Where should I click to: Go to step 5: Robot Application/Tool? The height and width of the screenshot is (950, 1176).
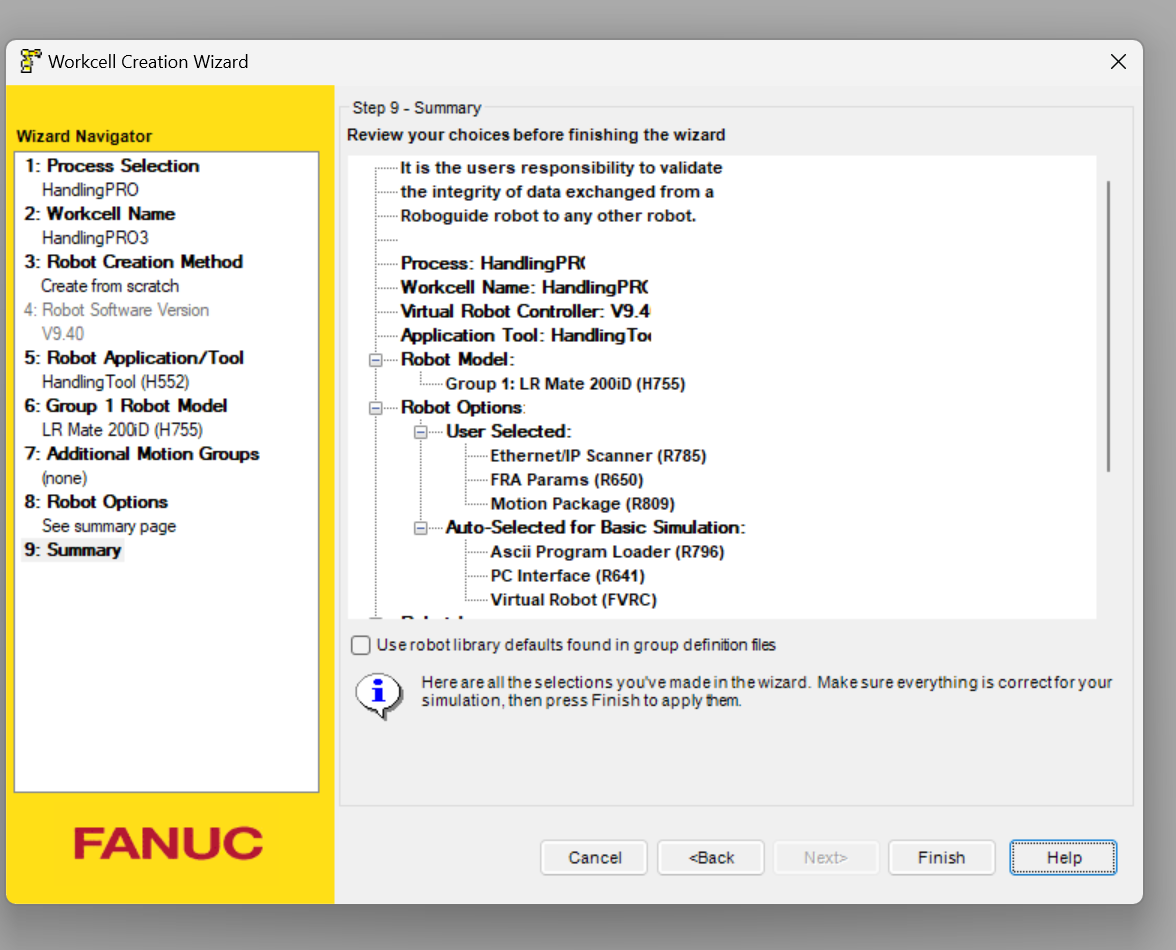pyautogui.click(x=134, y=358)
